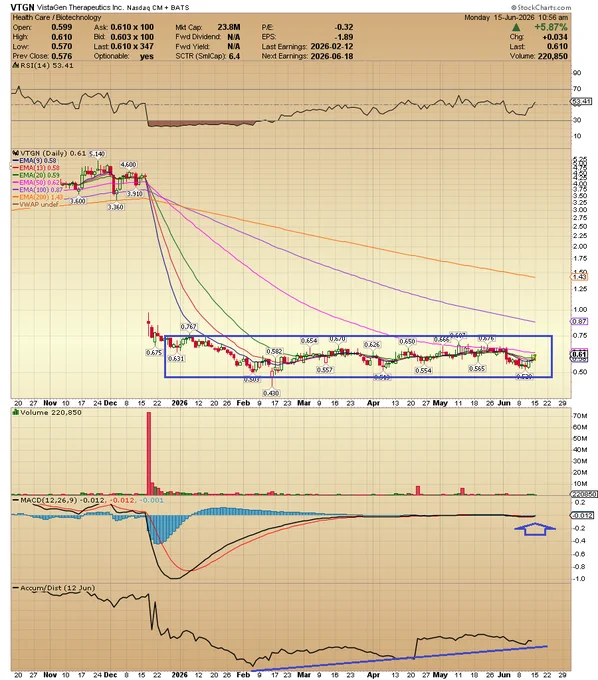This screenshot has height=680, width=598.
Task: Click the VistaGen Therapeutics Inc. company name
Action: (80, 8)
